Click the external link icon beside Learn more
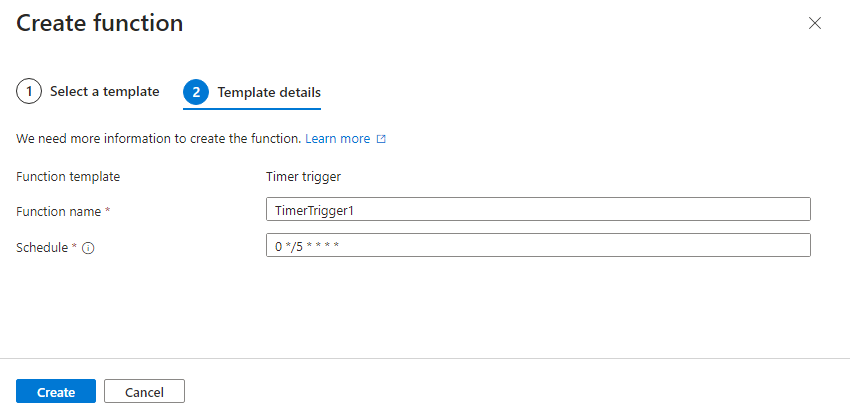 tap(381, 140)
